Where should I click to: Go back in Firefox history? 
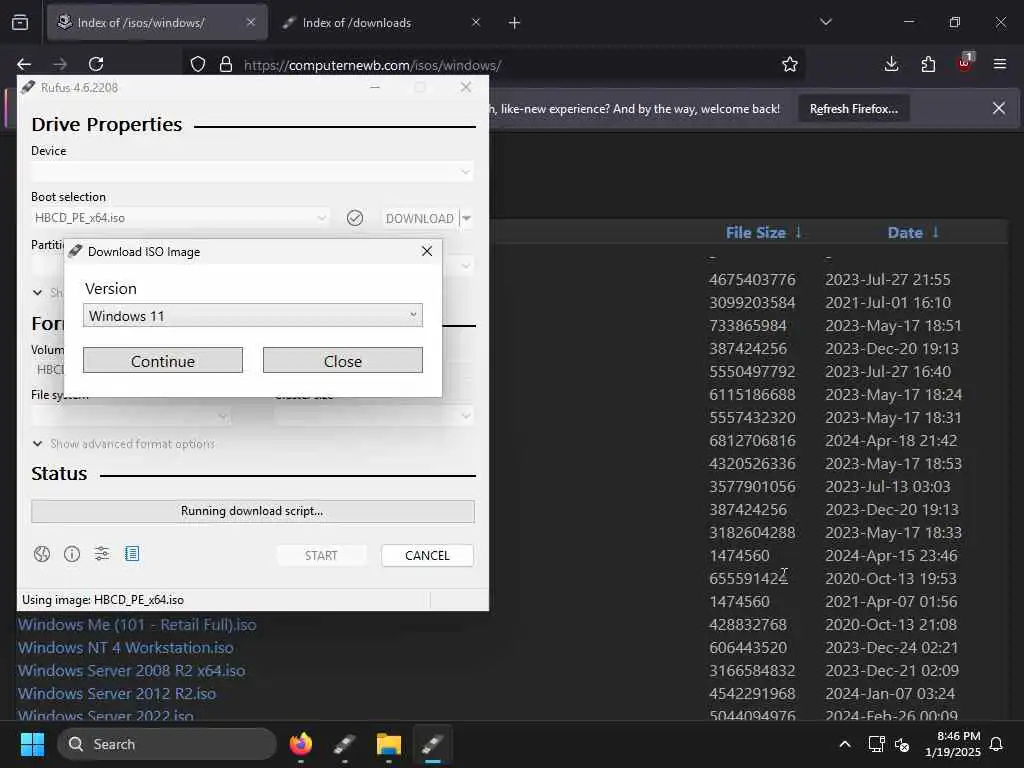coord(24,64)
